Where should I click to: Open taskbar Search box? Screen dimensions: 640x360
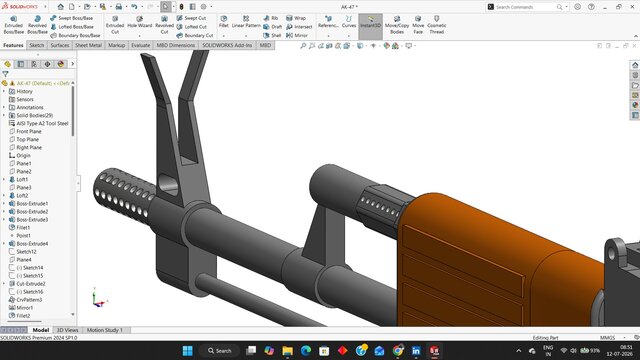coord(220,351)
